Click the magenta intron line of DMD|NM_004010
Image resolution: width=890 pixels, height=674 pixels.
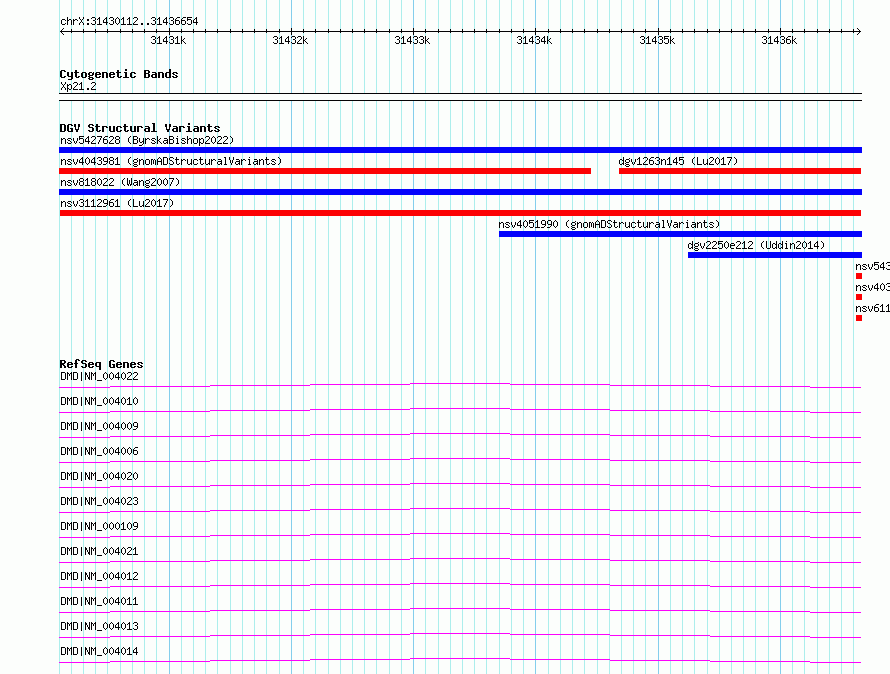(x=460, y=409)
